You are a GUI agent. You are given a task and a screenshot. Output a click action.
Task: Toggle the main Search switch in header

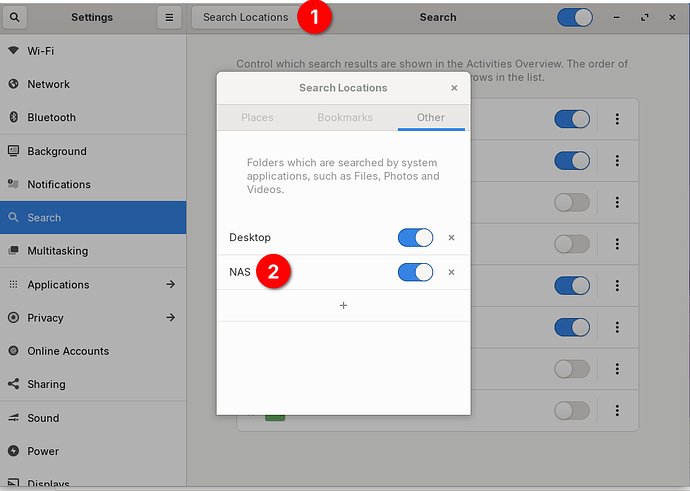[574, 17]
